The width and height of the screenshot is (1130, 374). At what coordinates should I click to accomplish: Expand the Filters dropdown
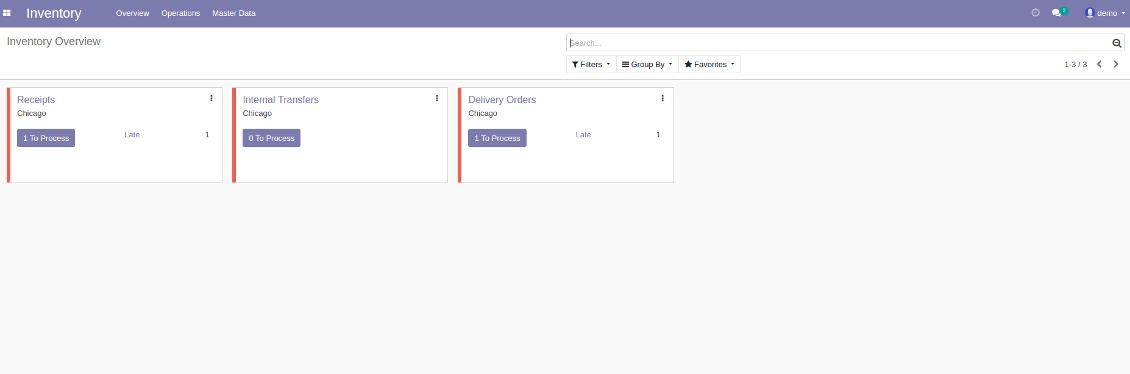coord(591,64)
